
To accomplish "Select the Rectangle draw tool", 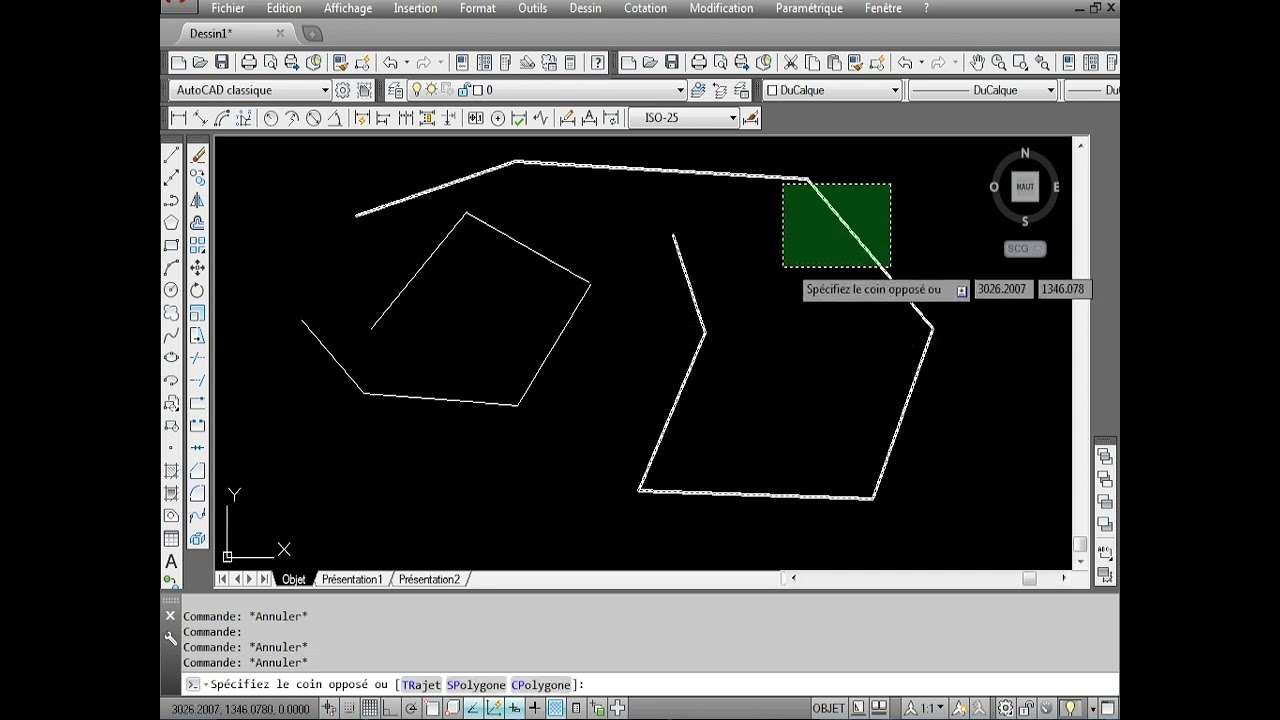I will click(x=171, y=245).
